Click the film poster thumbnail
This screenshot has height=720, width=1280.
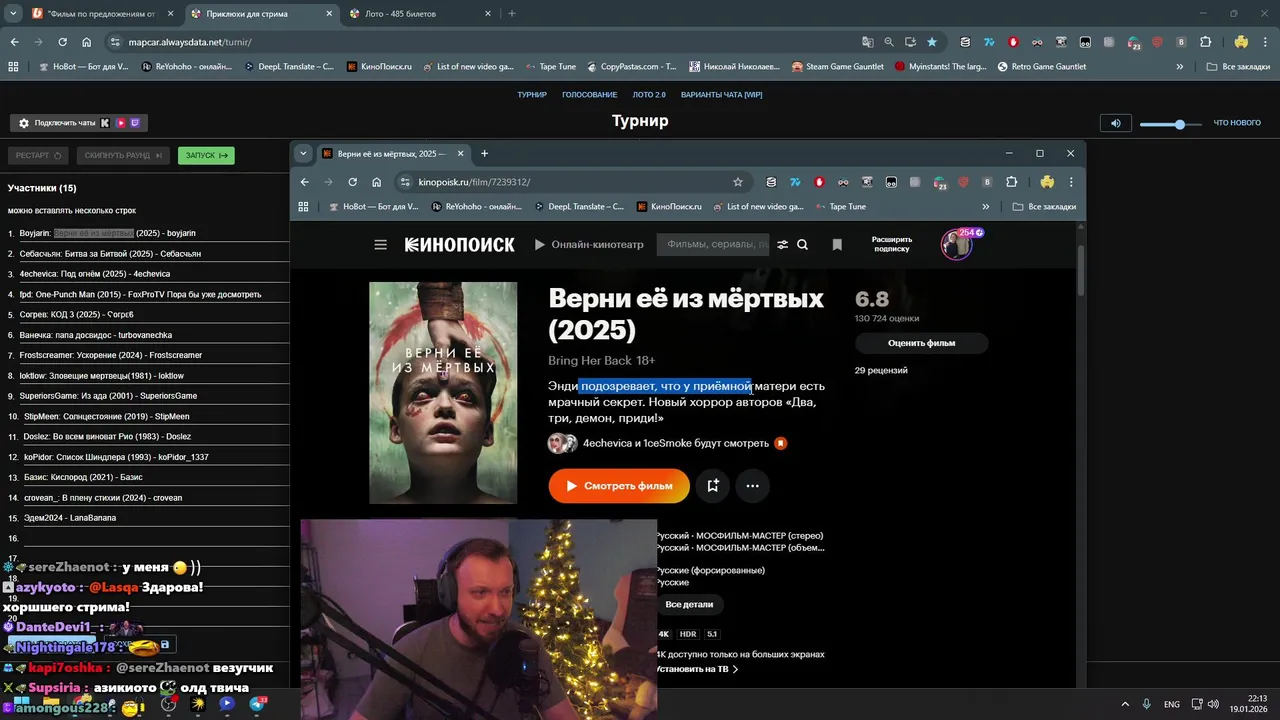click(x=443, y=392)
